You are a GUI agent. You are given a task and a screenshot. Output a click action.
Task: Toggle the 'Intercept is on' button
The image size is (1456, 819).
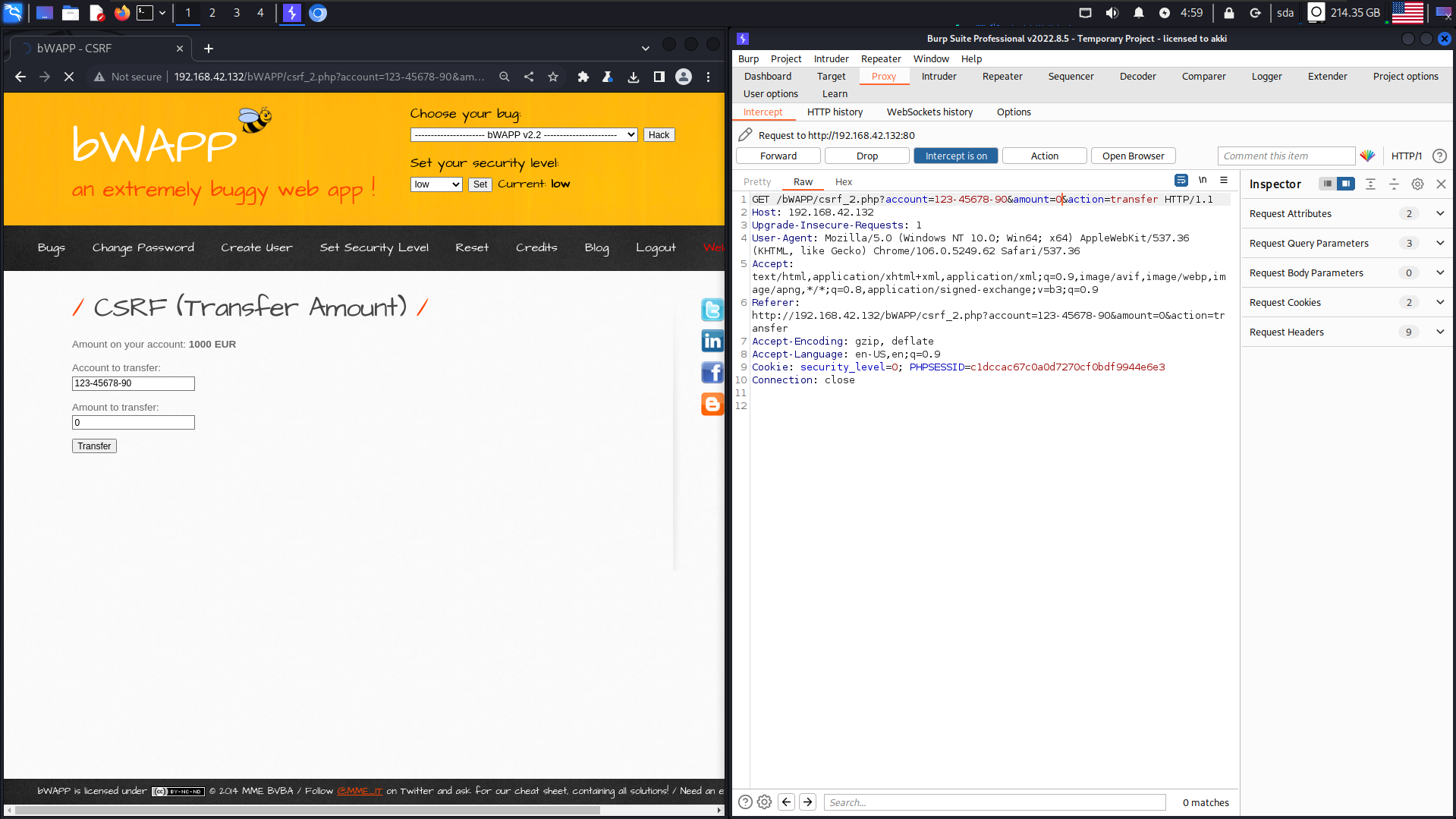955,156
